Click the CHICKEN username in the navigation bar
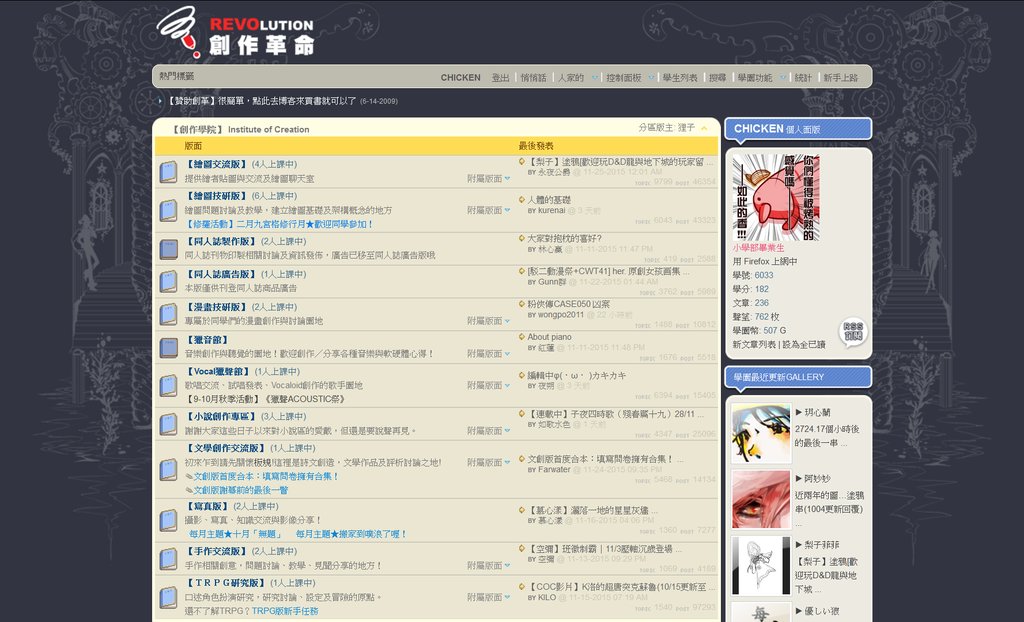Viewport: 1024px width, 622px height. [x=460, y=77]
